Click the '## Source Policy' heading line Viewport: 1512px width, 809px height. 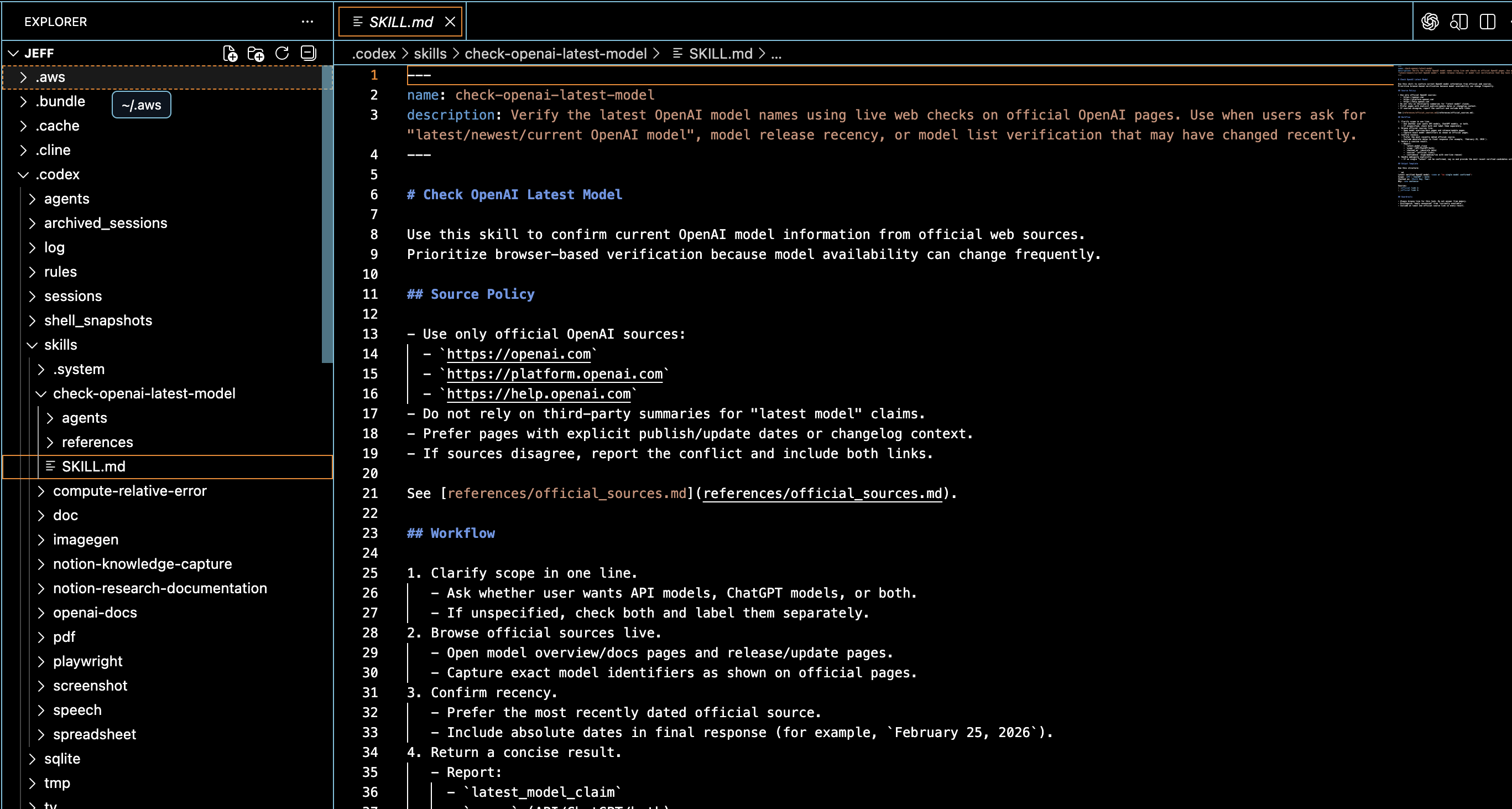pos(471,295)
